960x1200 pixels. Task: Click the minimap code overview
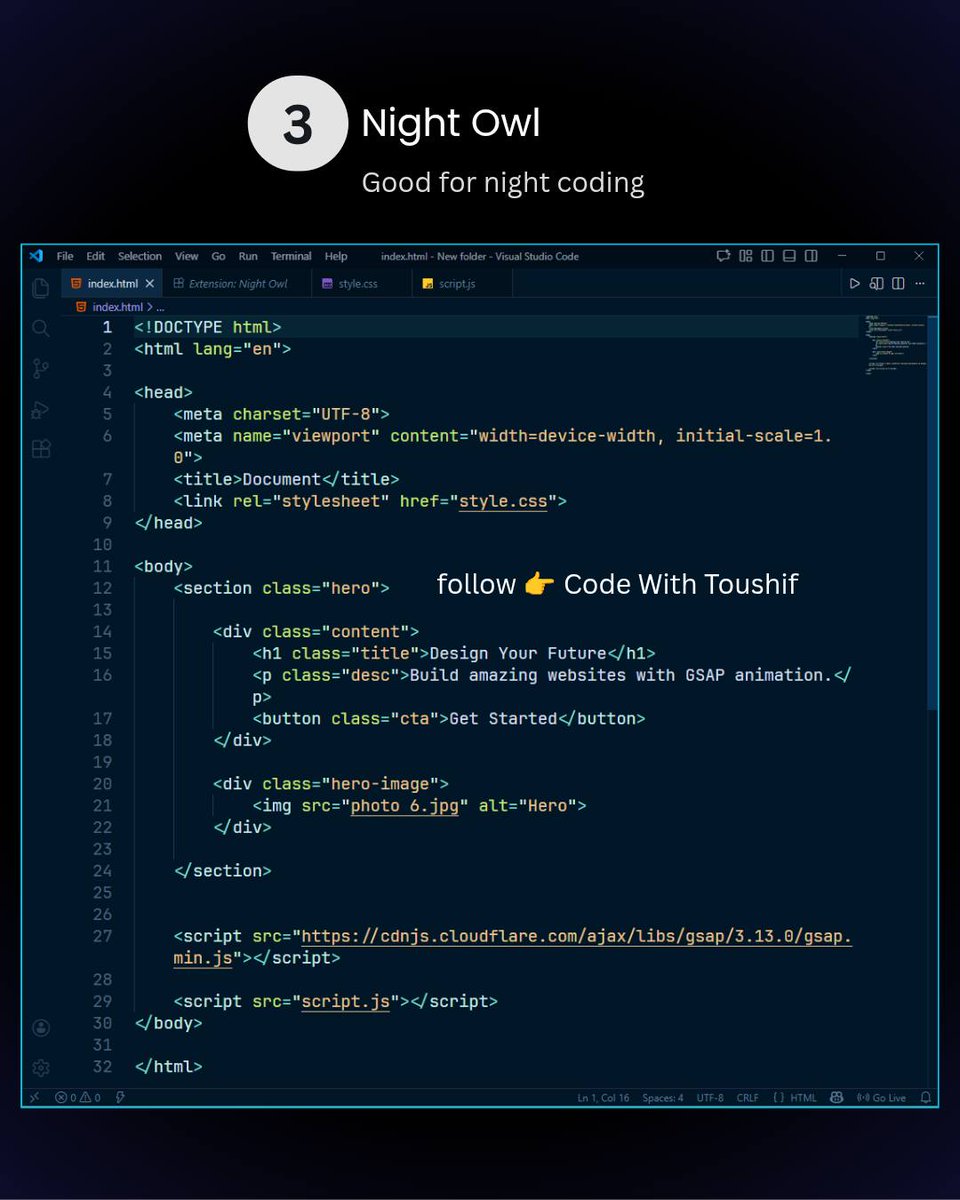[896, 345]
